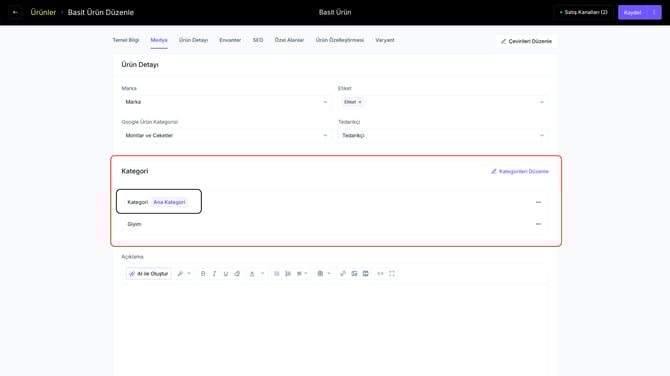The image size is (670, 376).
Task: Switch to the Temel Bilgi tab
Action: pyautogui.click(x=126, y=40)
